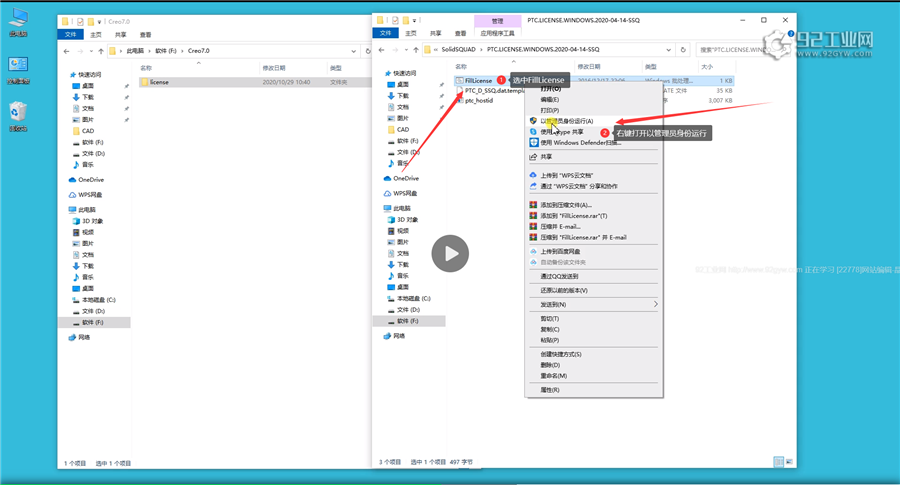Screen dimensions: 900x485
Task: Click the 共享 share entry in context menu
Action: point(546,157)
